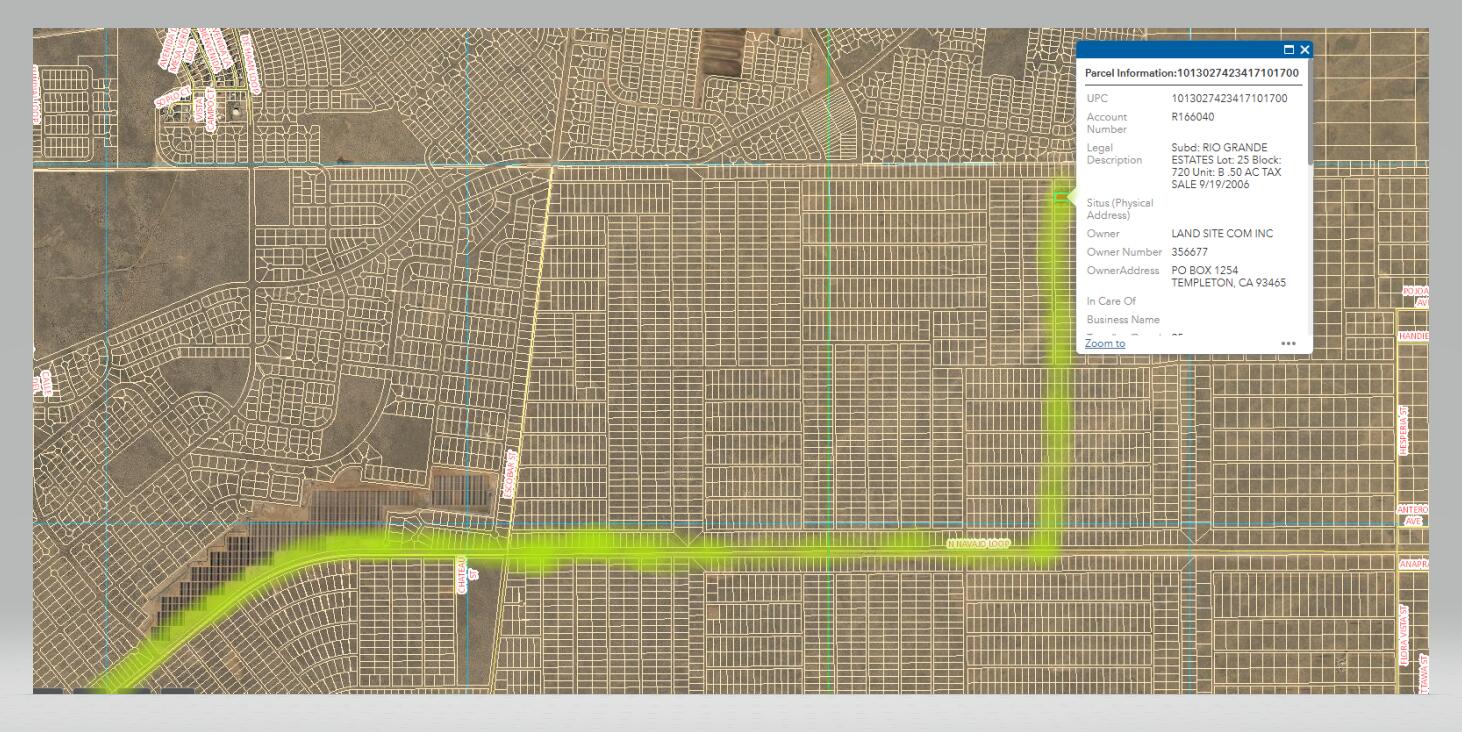Click the UPC value 1013027423417101700
Viewport: 1462px width, 732px height.
click(x=1229, y=98)
